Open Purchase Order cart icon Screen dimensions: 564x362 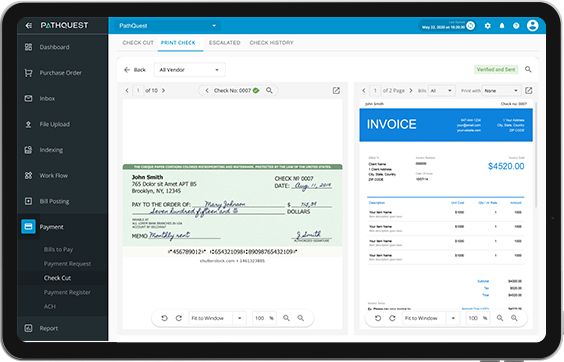[28, 73]
